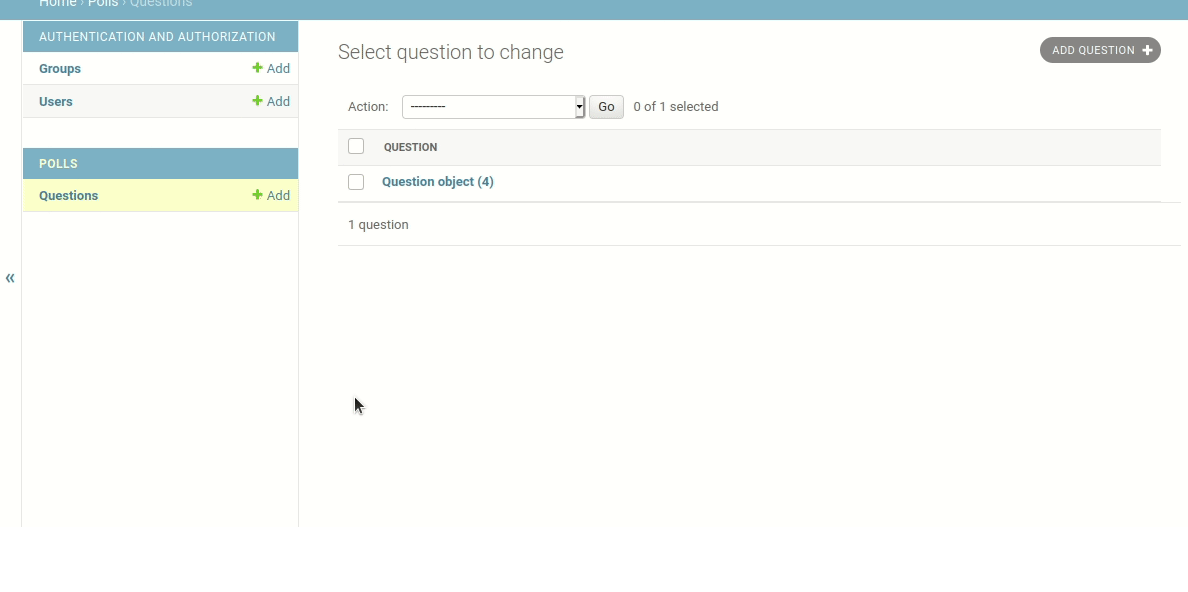Open the Question object (4) entry
This screenshot has height=592, width=1188.
click(438, 182)
